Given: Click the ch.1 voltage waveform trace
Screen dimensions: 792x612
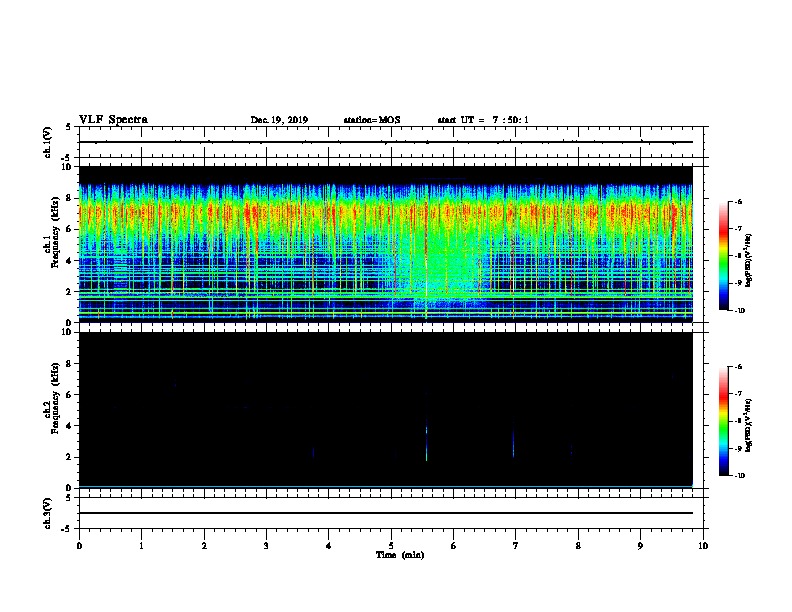Looking at the screenshot, I should pyautogui.click(x=385, y=142).
